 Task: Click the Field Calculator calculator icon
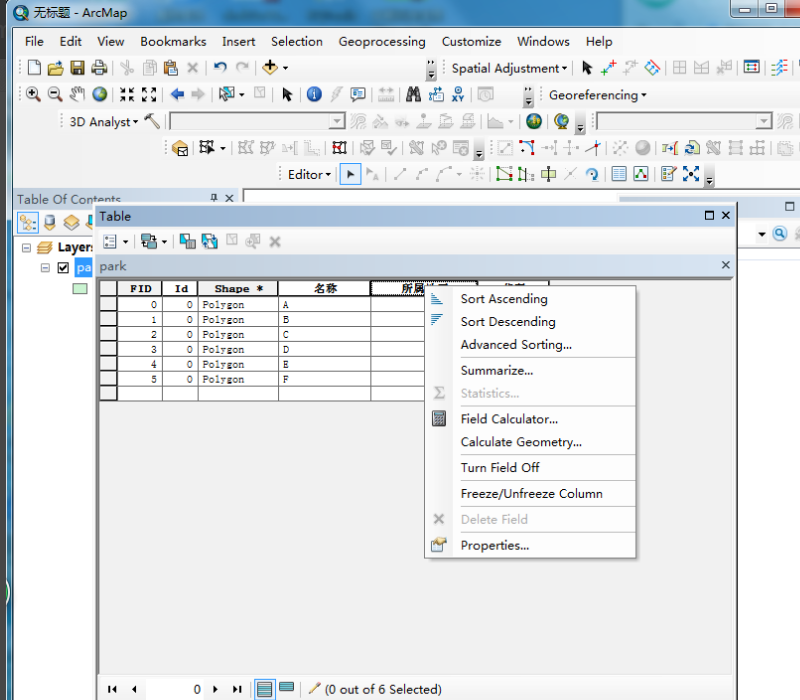(439, 419)
